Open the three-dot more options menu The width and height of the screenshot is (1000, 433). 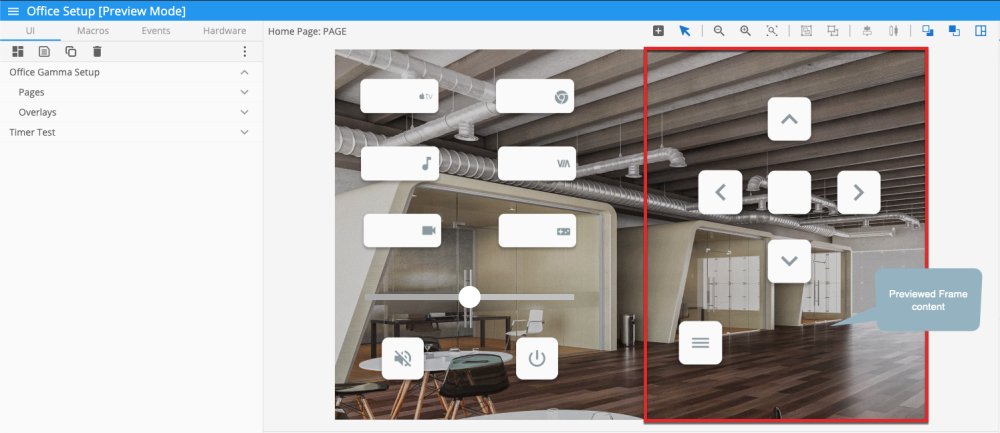tap(244, 52)
